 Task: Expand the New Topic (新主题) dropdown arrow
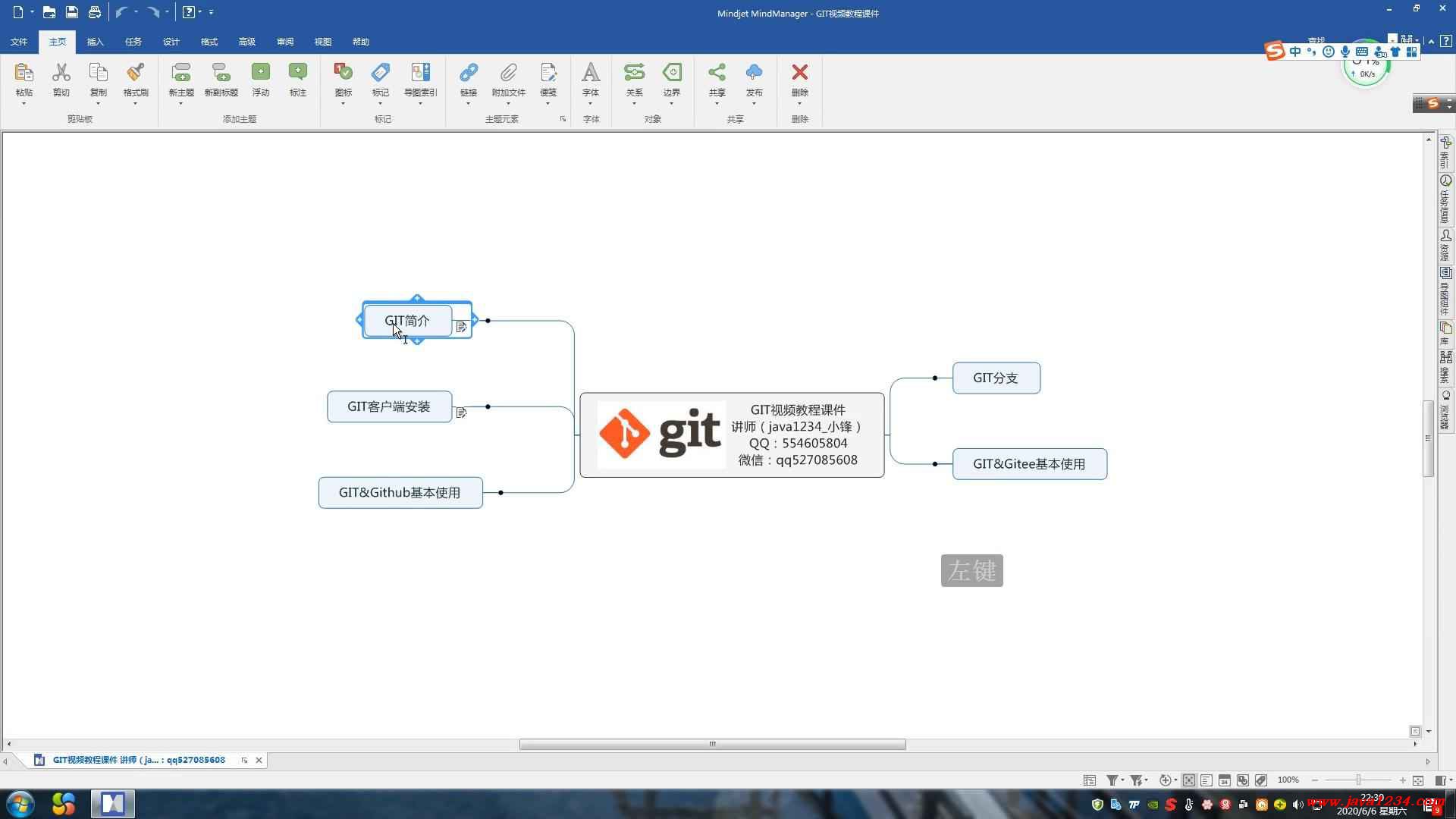(181, 103)
